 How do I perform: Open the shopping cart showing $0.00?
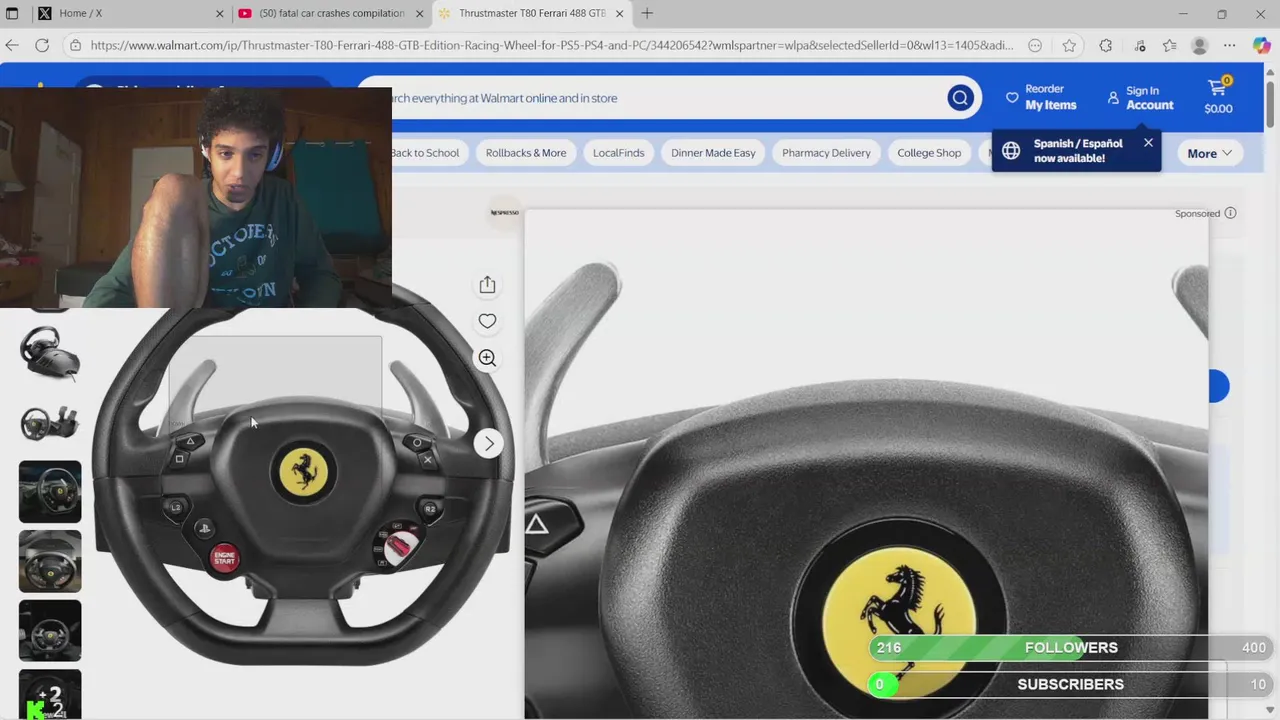coord(1218,96)
